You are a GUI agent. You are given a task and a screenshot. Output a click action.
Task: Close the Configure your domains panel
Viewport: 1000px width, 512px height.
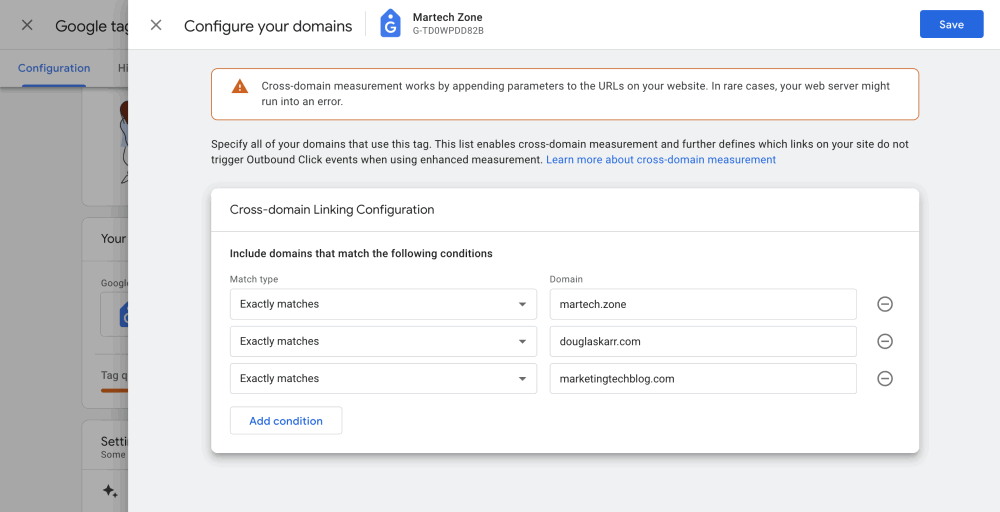point(156,25)
